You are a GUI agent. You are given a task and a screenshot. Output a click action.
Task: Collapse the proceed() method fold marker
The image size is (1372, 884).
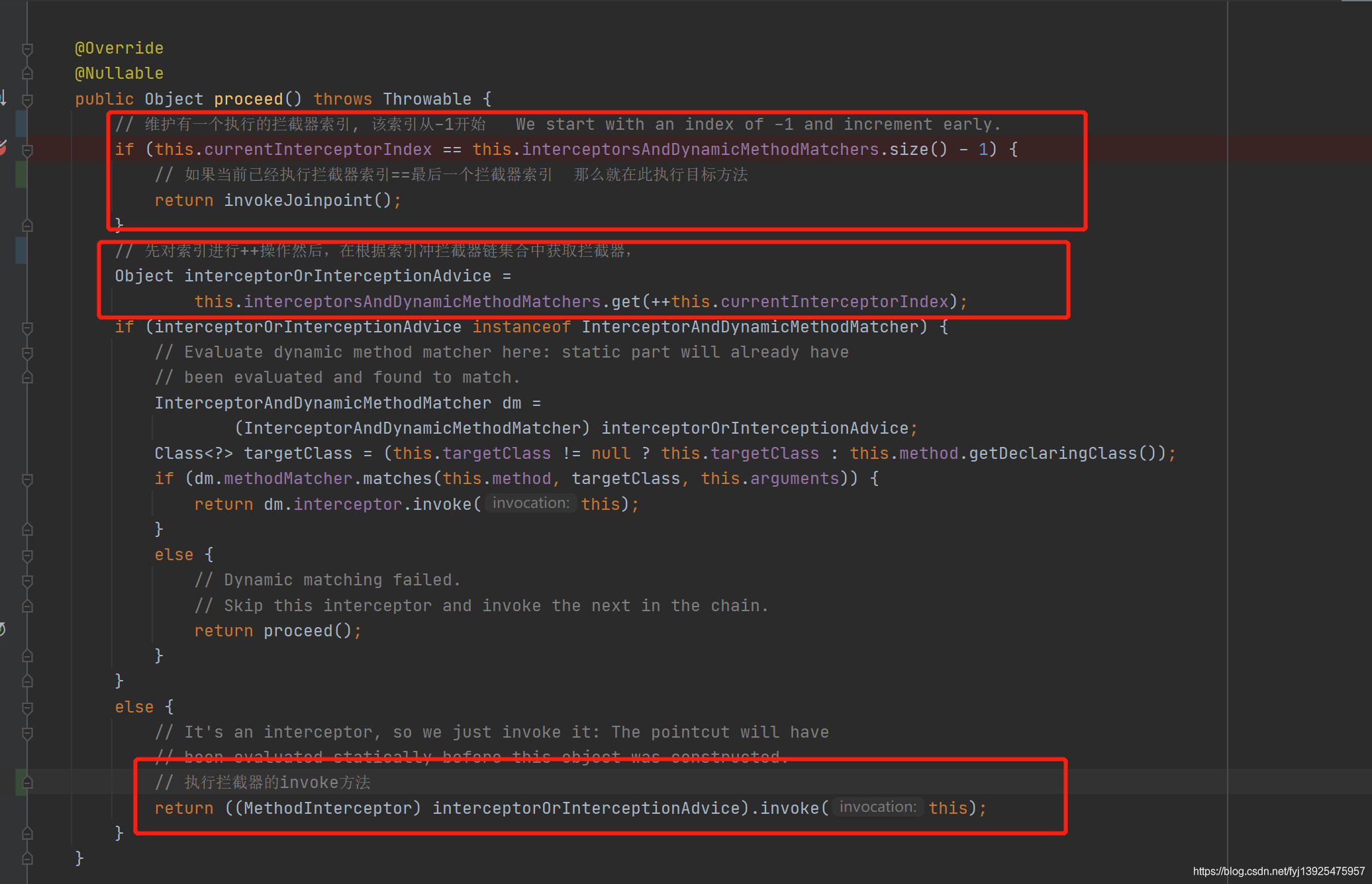27,100
